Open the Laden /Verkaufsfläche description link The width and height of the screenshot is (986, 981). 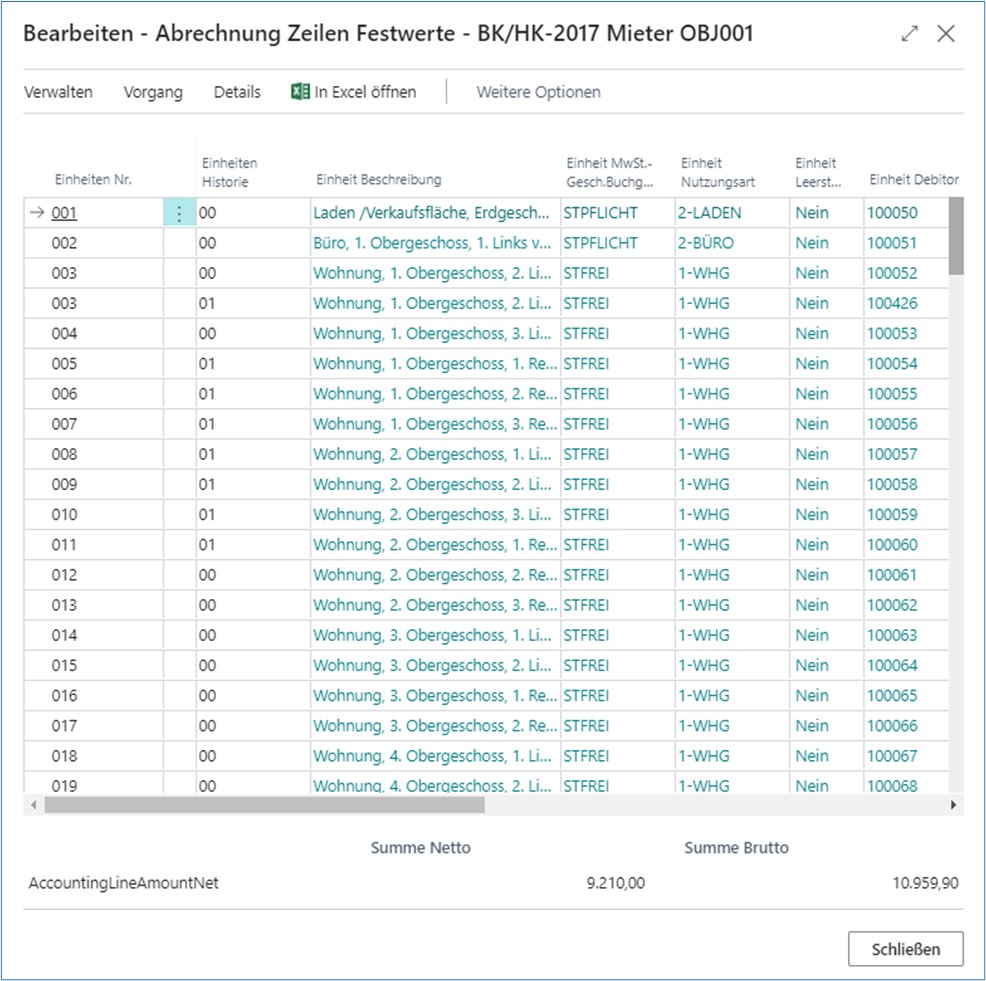tap(431, 213)
